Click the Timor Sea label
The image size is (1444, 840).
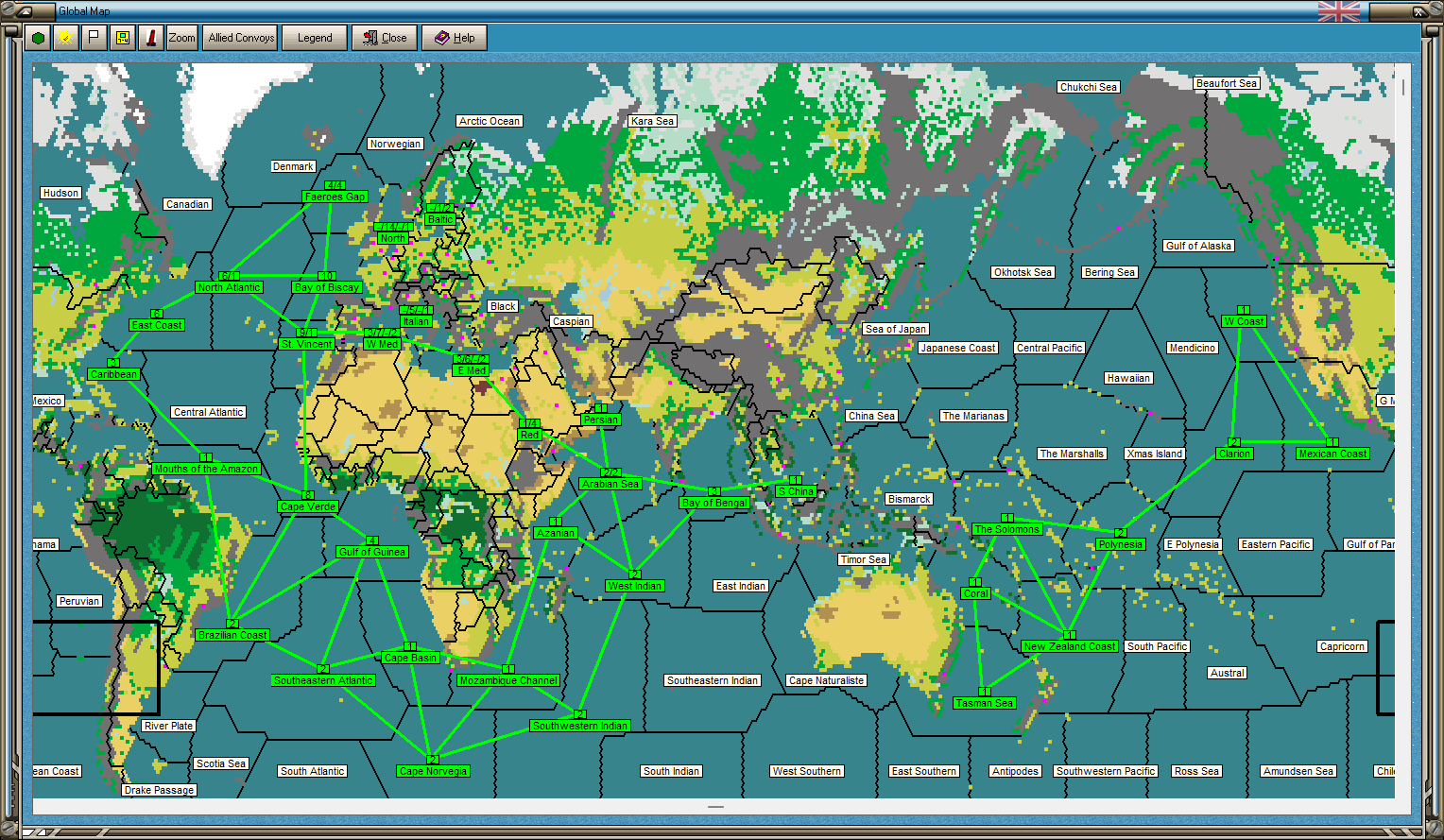pos(864,559)
